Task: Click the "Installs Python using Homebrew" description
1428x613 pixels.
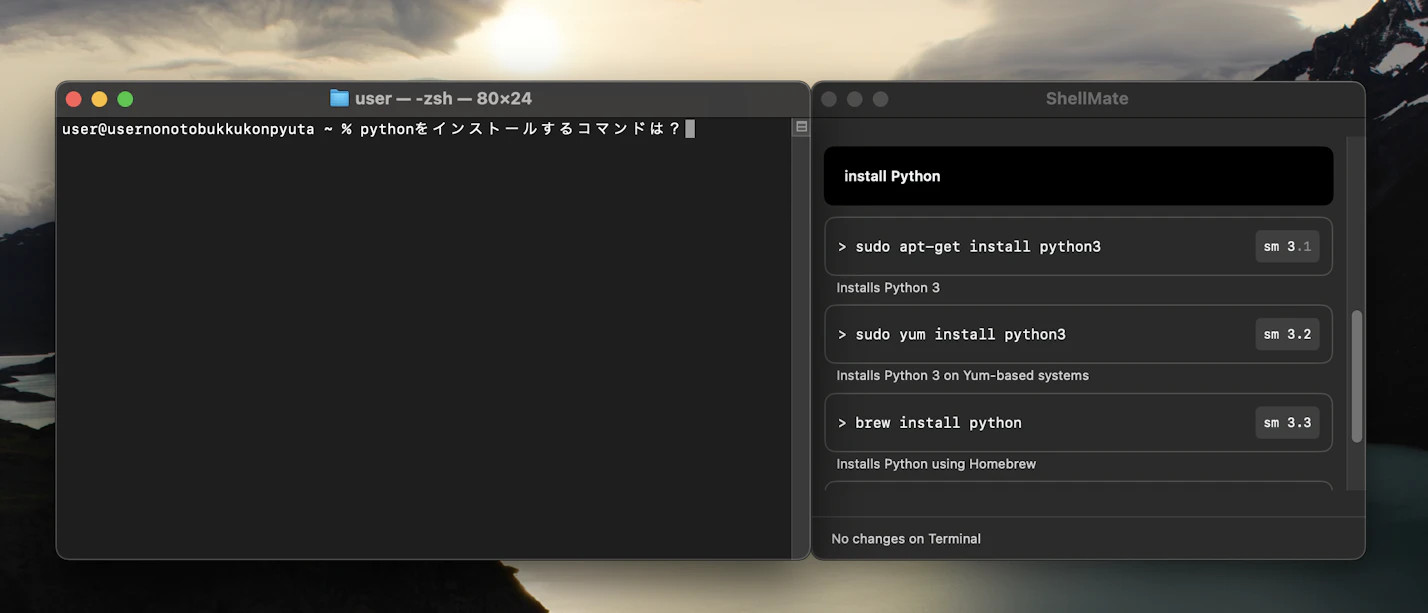Action: [935, 463]
